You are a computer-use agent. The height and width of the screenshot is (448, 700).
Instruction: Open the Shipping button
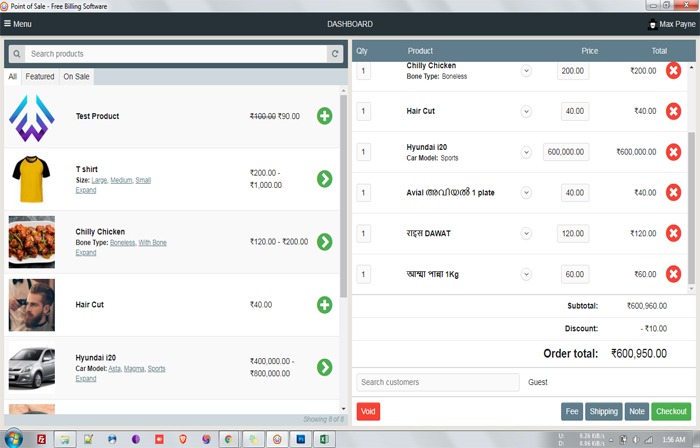tap(603, 411)
